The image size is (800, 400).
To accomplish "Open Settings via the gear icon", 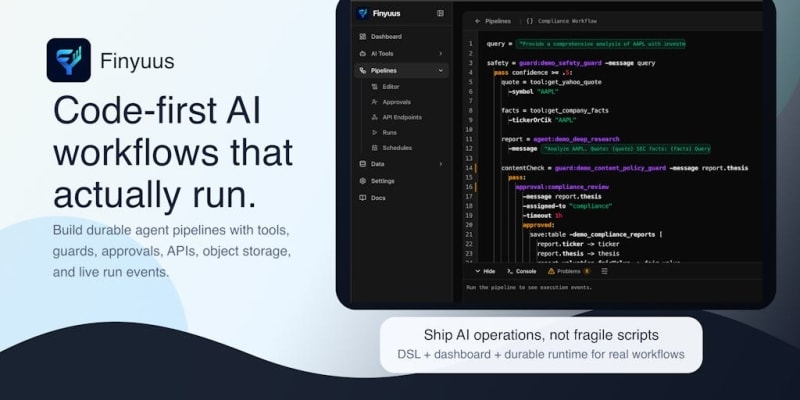I will tap(363, 181).
